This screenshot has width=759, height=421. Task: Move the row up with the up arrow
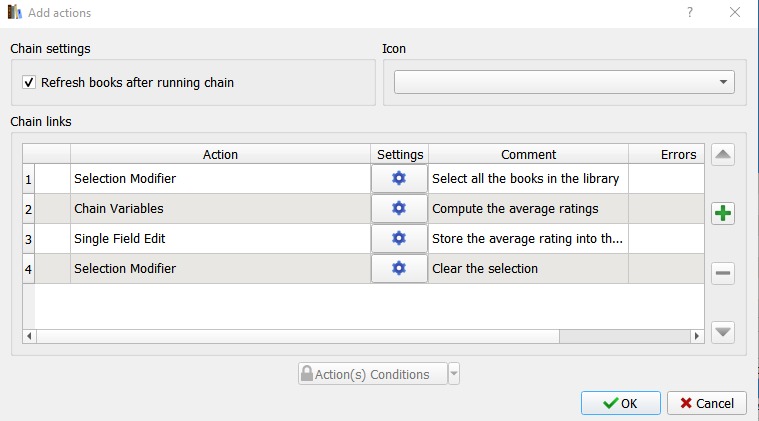click(723, 155)
